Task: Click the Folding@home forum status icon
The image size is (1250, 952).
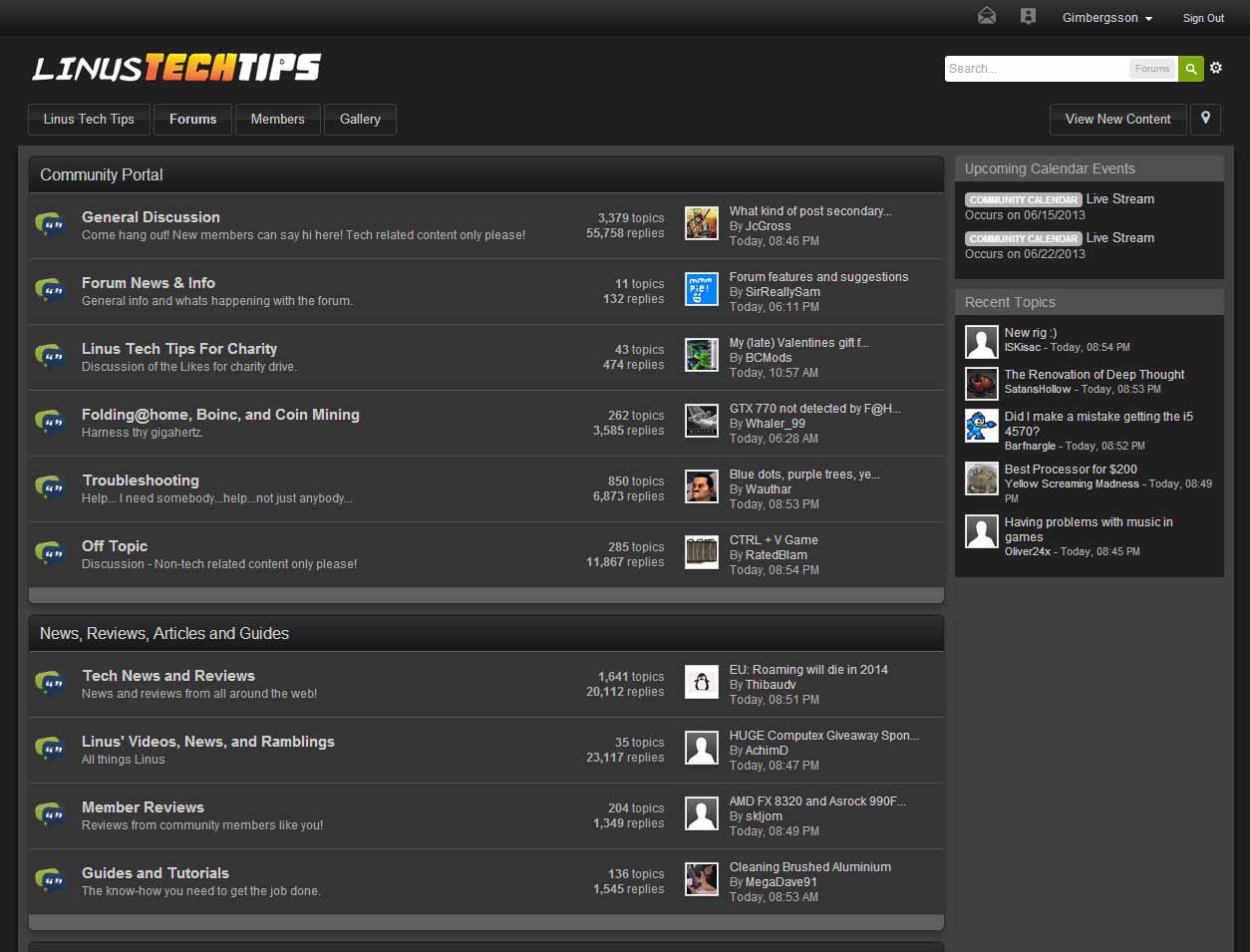Action: click(x=51, y=422)
